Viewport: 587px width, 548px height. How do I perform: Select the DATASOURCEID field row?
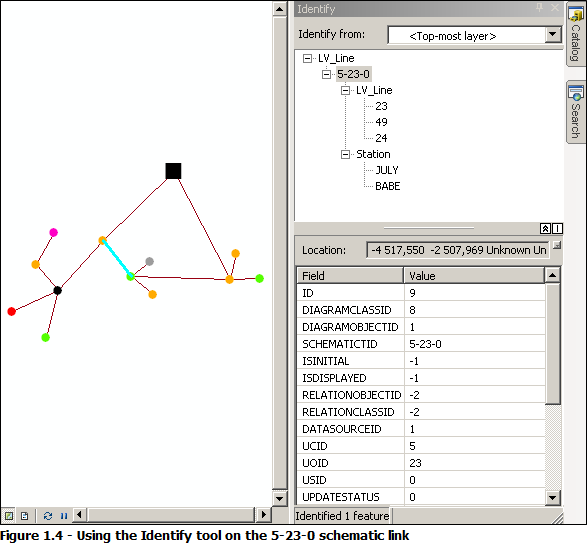pyautogui.click(x=421, y=429)
